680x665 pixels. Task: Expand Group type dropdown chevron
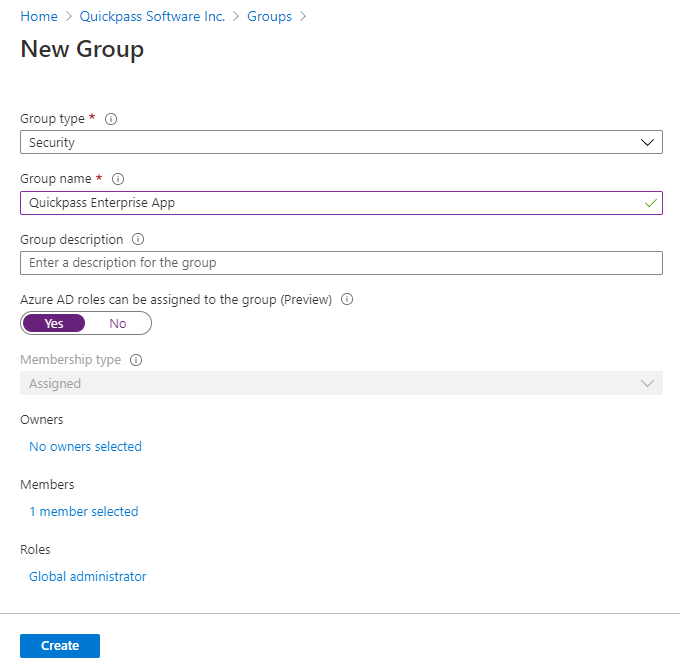point(647,142)
